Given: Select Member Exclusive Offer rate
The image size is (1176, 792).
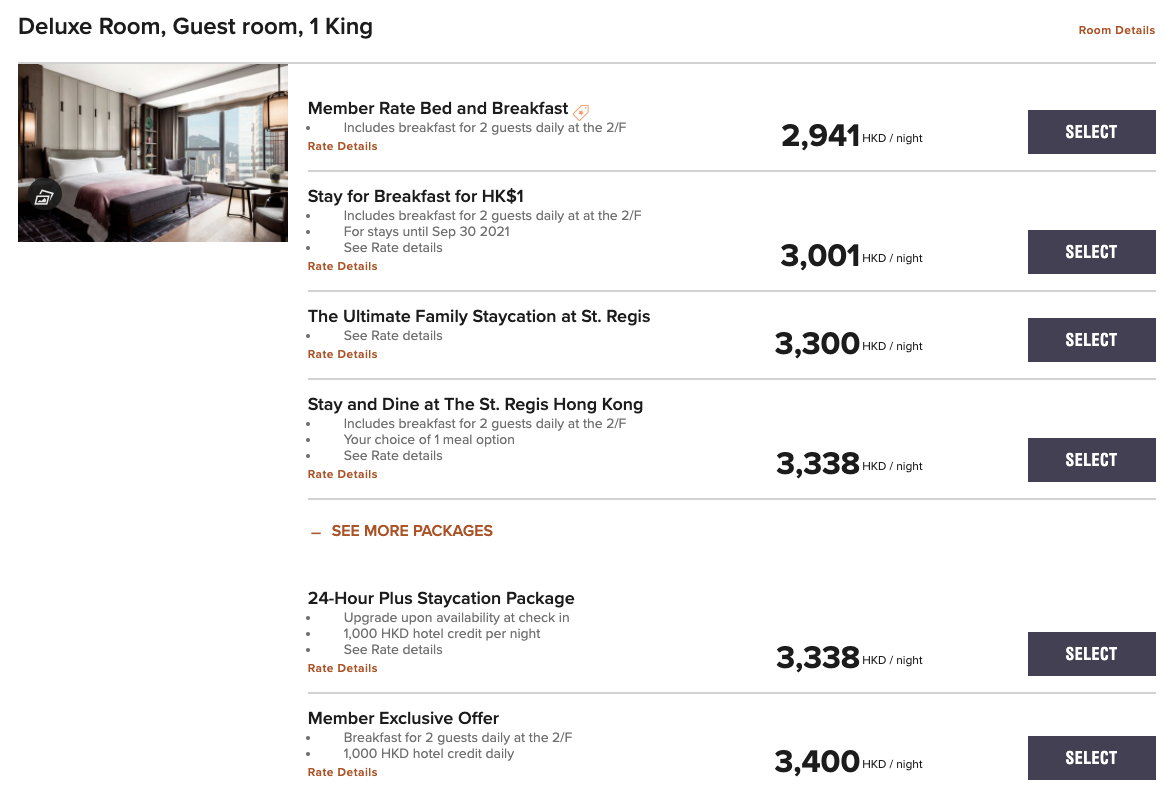Looking at the screenshot, I should click(1091, 758).
